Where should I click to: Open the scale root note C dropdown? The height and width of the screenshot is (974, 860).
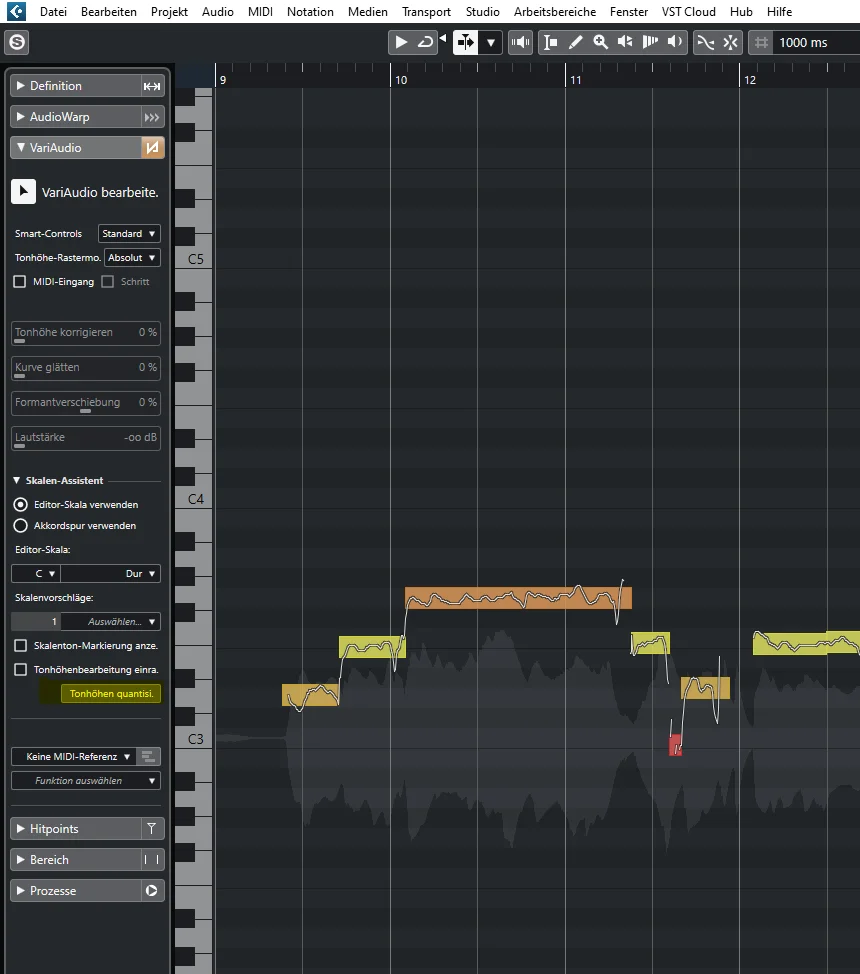coord(36,573)
